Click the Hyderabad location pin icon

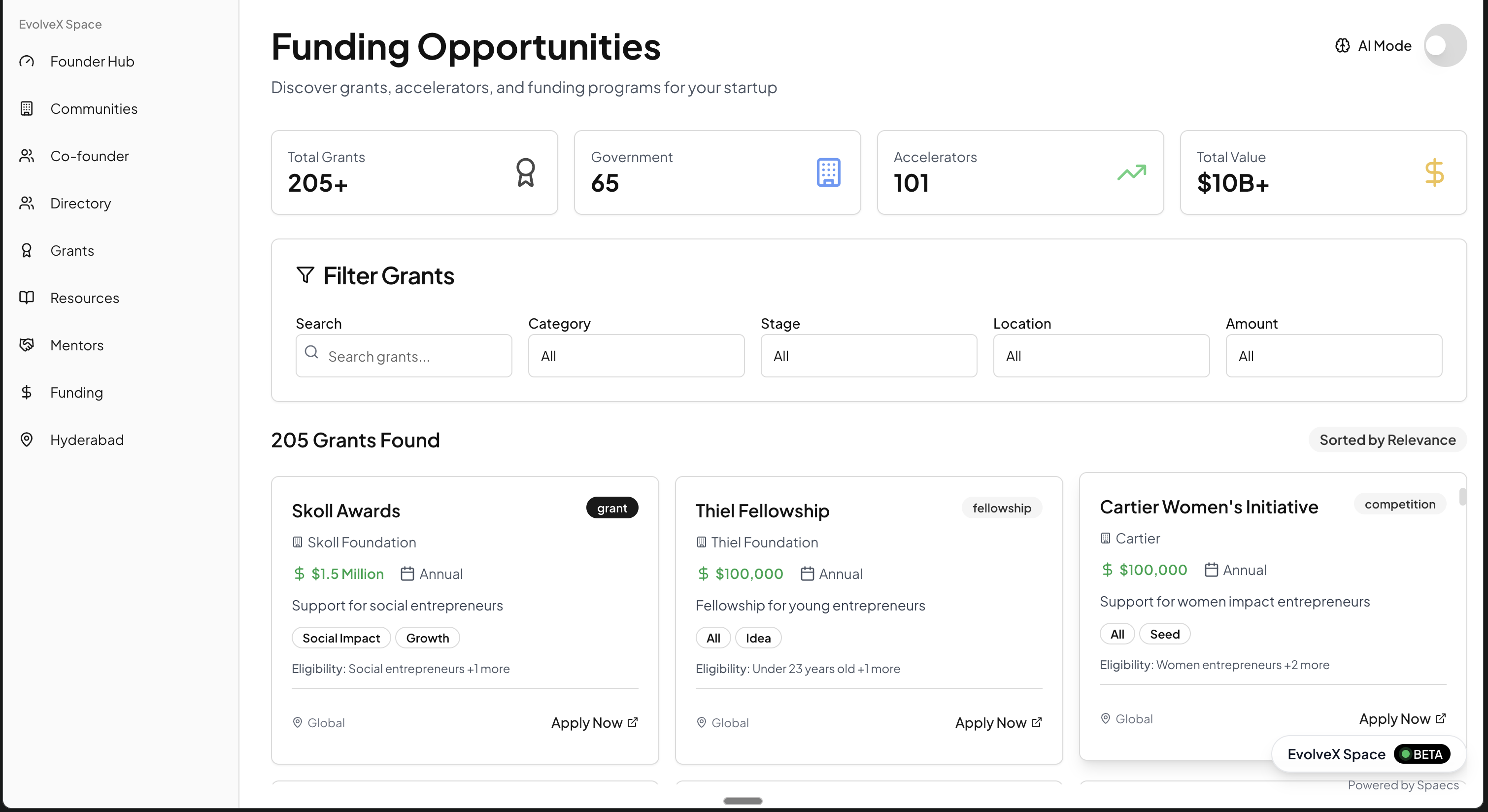[27, 440]
